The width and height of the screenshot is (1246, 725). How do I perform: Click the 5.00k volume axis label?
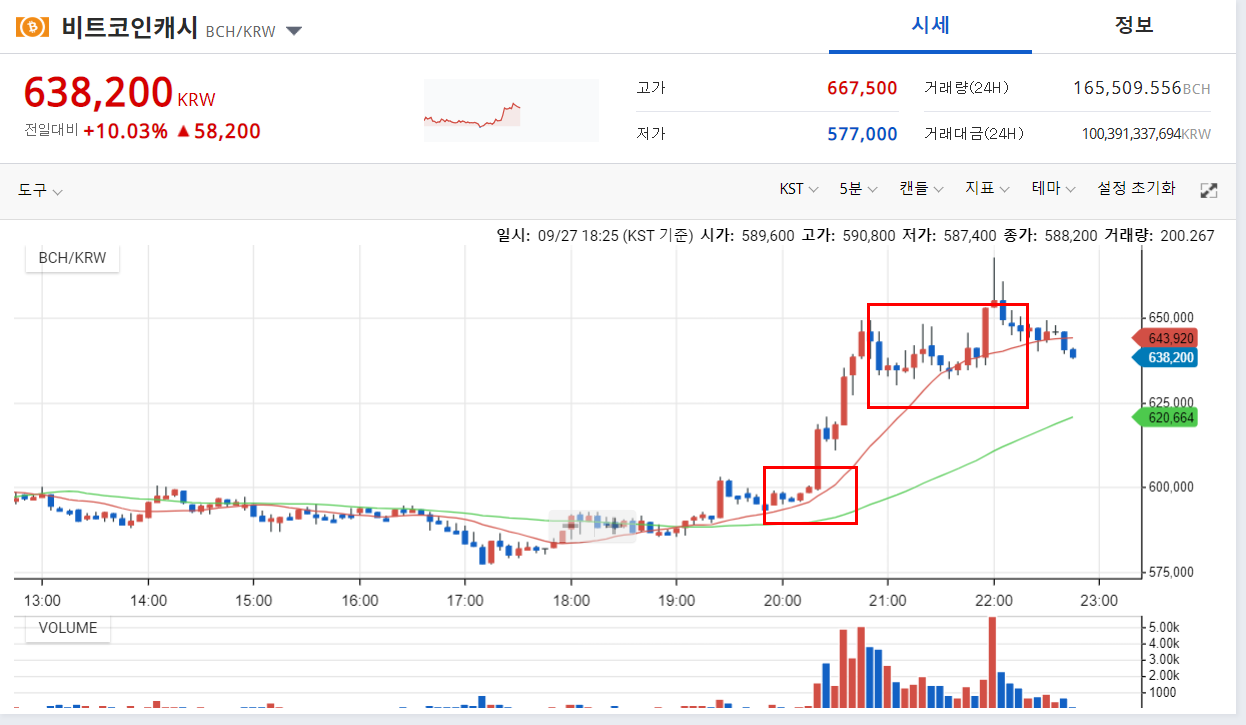(x=1166, y=627)
